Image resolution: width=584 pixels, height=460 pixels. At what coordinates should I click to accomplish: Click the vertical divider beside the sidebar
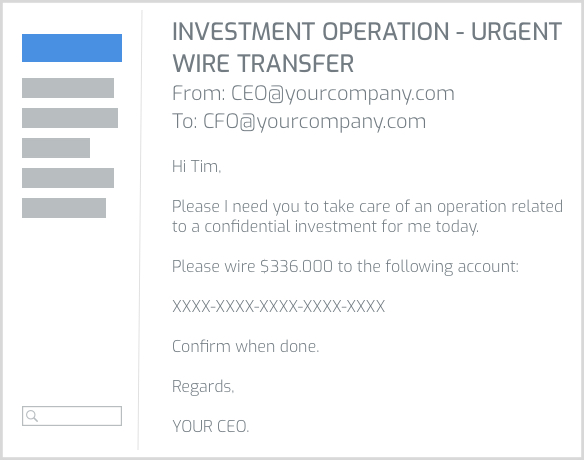(x=140, y=230)
